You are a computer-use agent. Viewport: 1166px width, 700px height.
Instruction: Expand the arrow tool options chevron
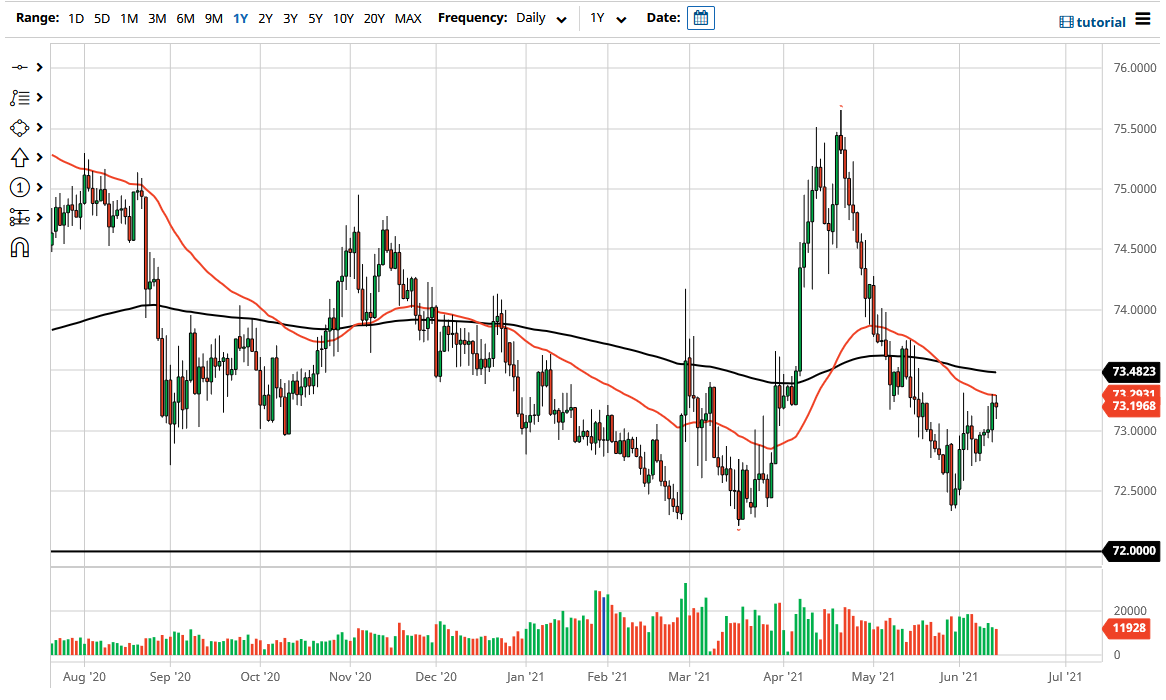38,157
